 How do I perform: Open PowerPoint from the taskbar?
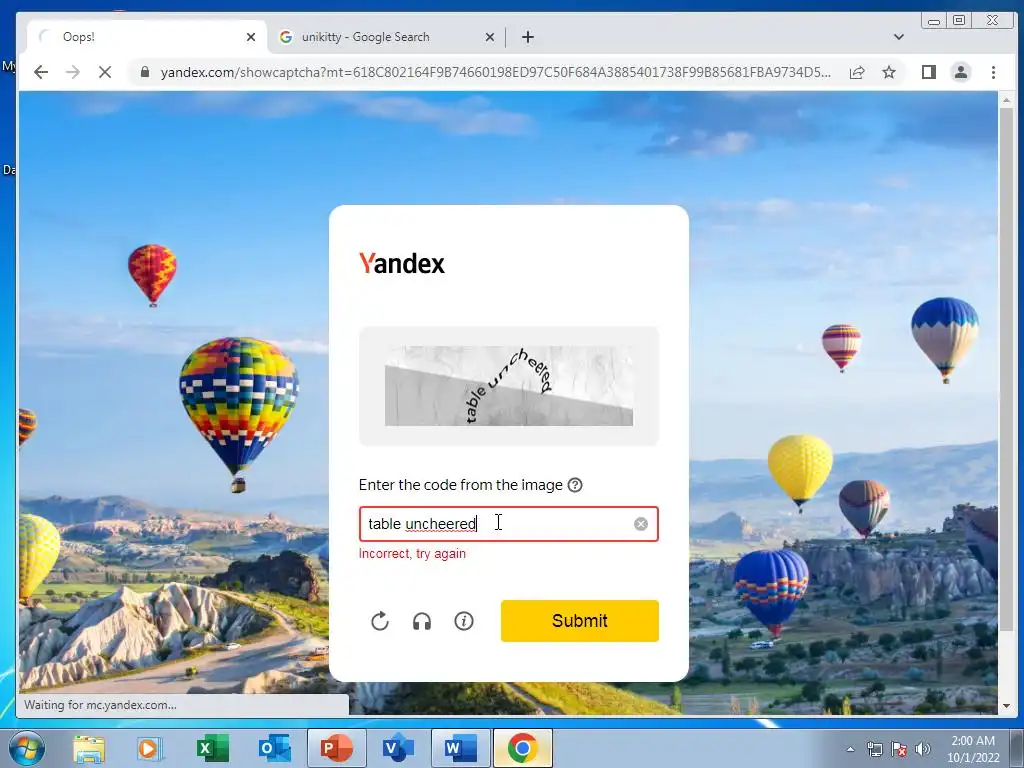[x=336, y=748]
